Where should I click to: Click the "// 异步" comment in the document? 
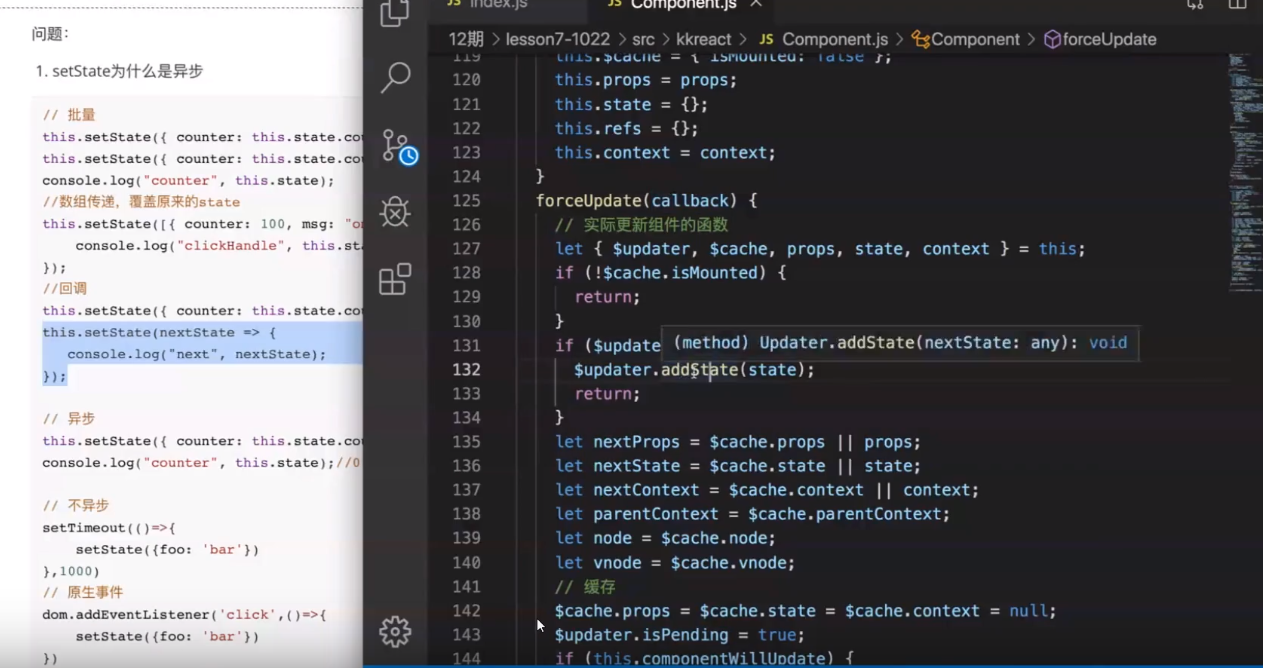(69, 419)
